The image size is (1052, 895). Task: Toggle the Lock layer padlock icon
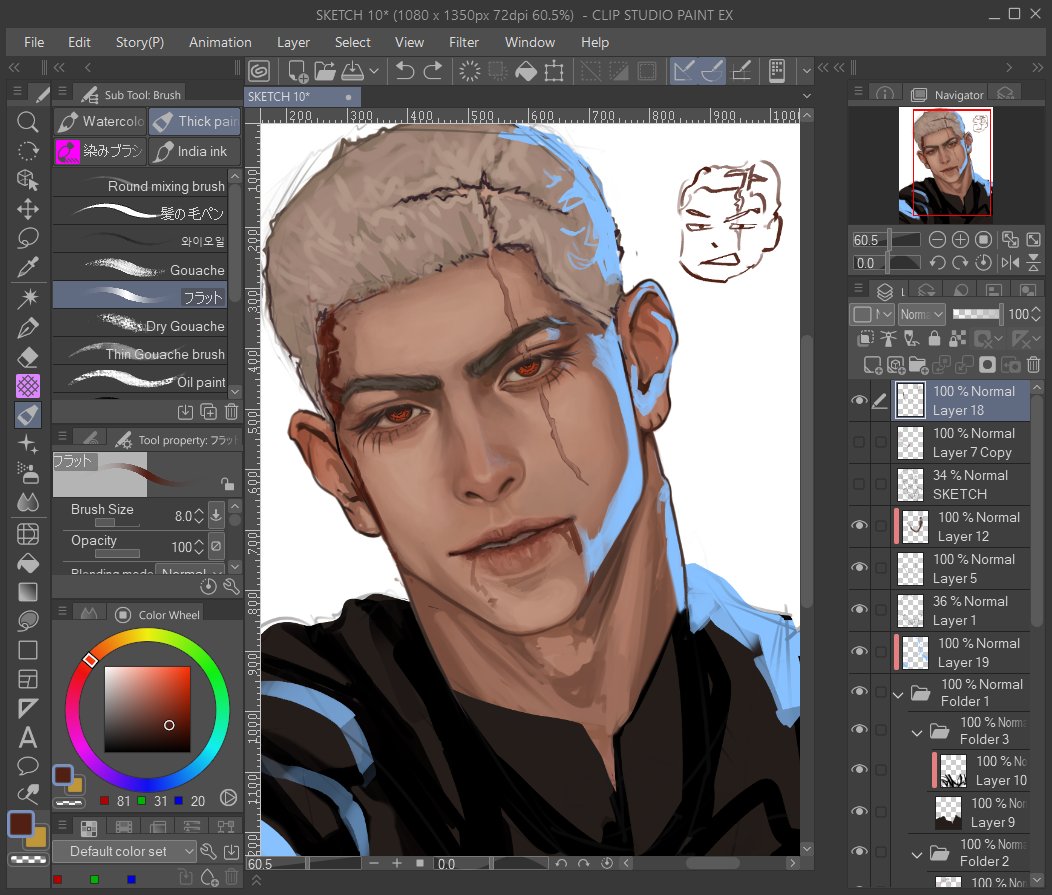(934, 337)
